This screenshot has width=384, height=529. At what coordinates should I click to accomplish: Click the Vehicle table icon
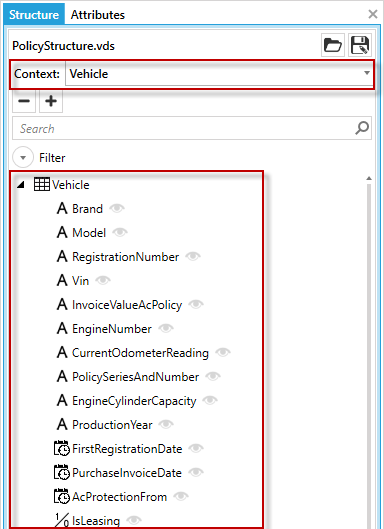(x=42, y=184)
